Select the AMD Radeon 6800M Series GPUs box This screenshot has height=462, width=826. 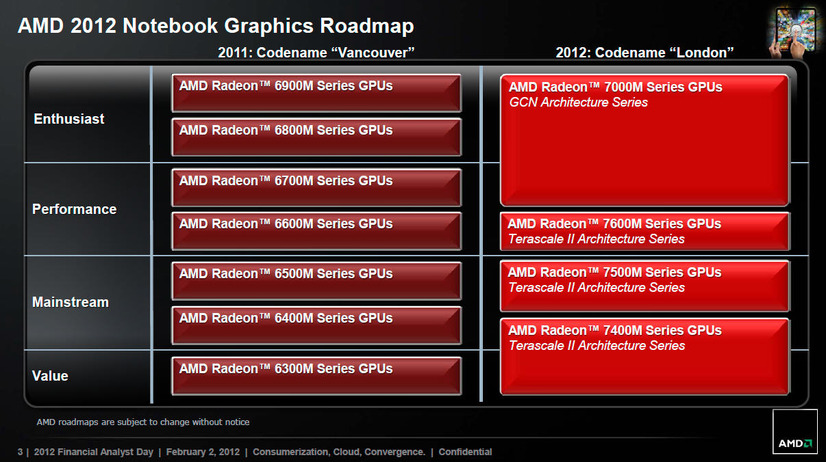coord(316,137)
